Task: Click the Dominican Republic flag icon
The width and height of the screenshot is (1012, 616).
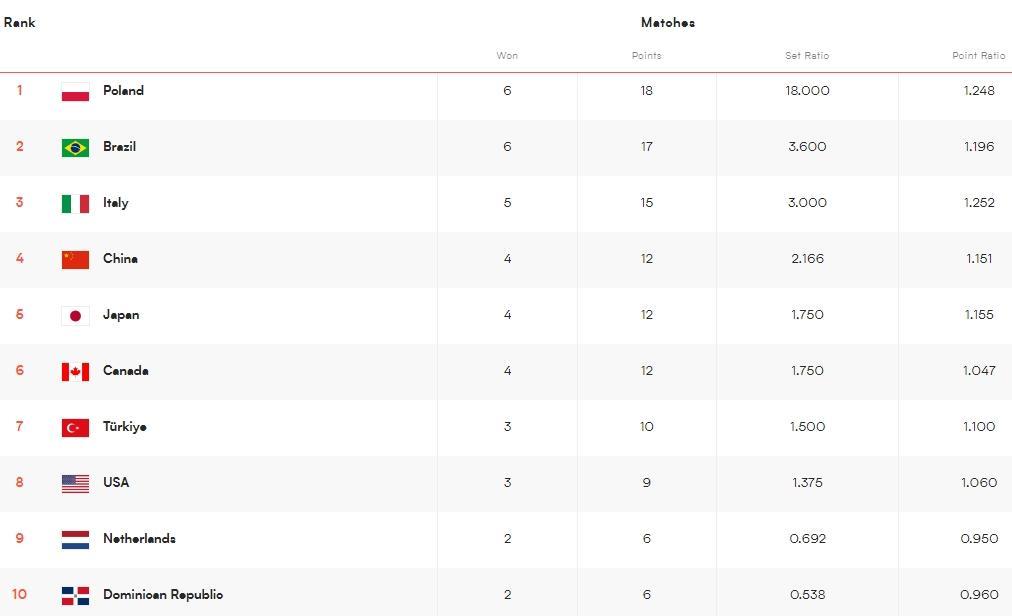Action: tap(75, 596)
